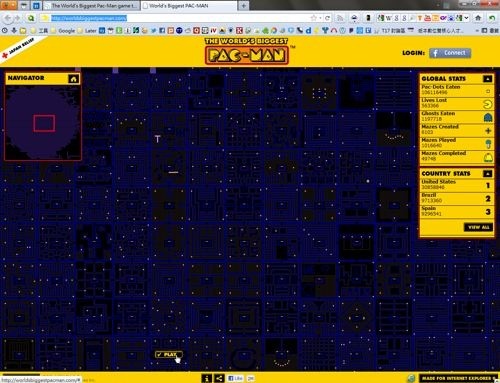Click the Facebook Like button
The width and height of the screenshot is (500, 383).
point(235,378)
